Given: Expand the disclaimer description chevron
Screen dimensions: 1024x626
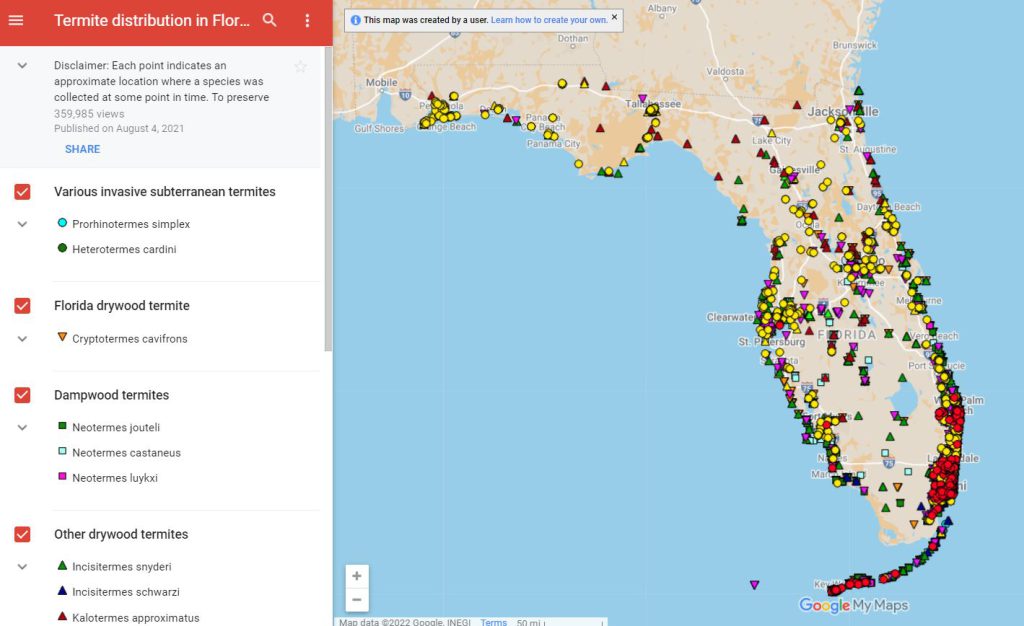Looking at the screenshot, I should (x=22, y=65).
